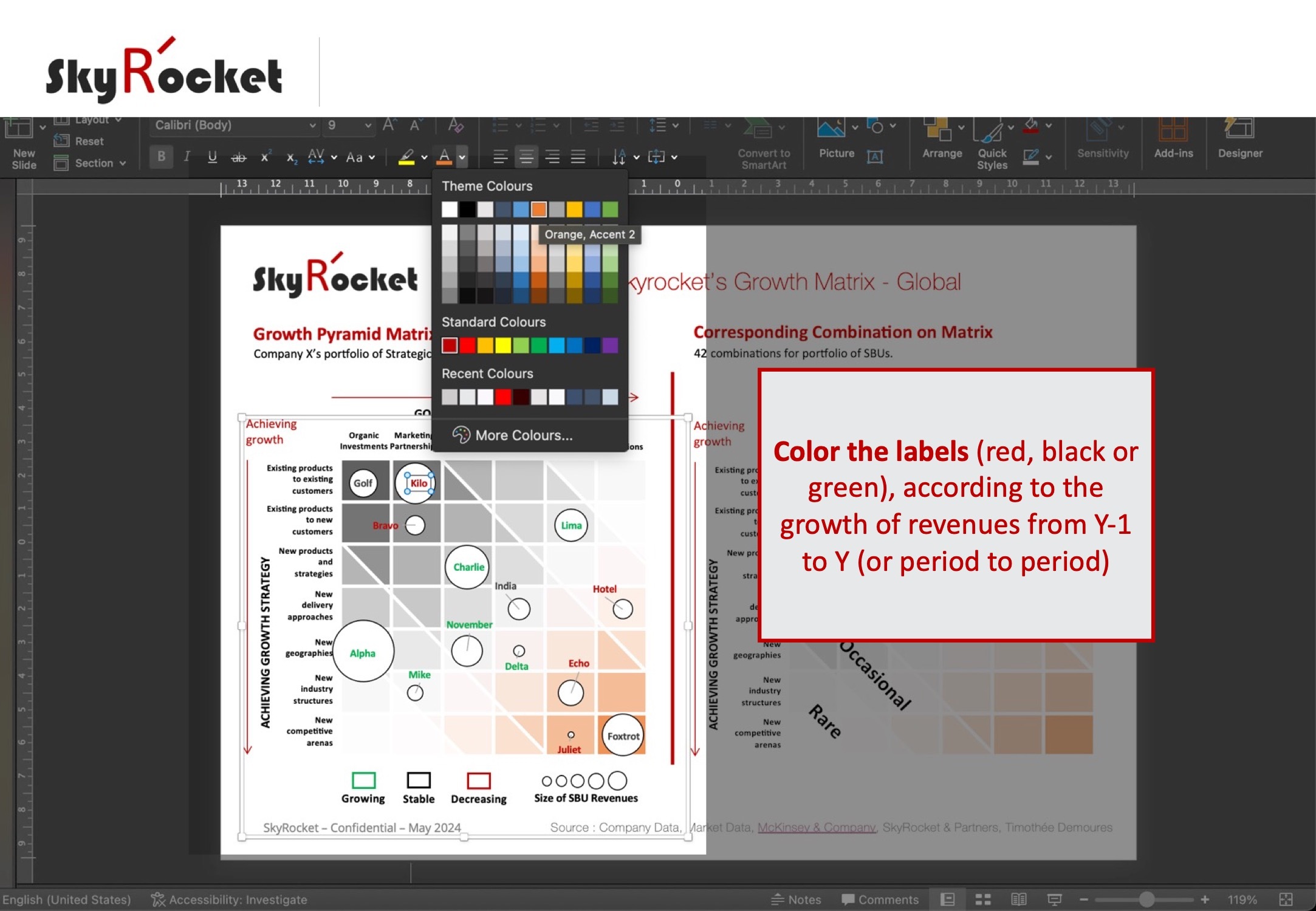1316x911 pixels.
Task: Fit slide to current window
Action: [x=1286, y=899]
